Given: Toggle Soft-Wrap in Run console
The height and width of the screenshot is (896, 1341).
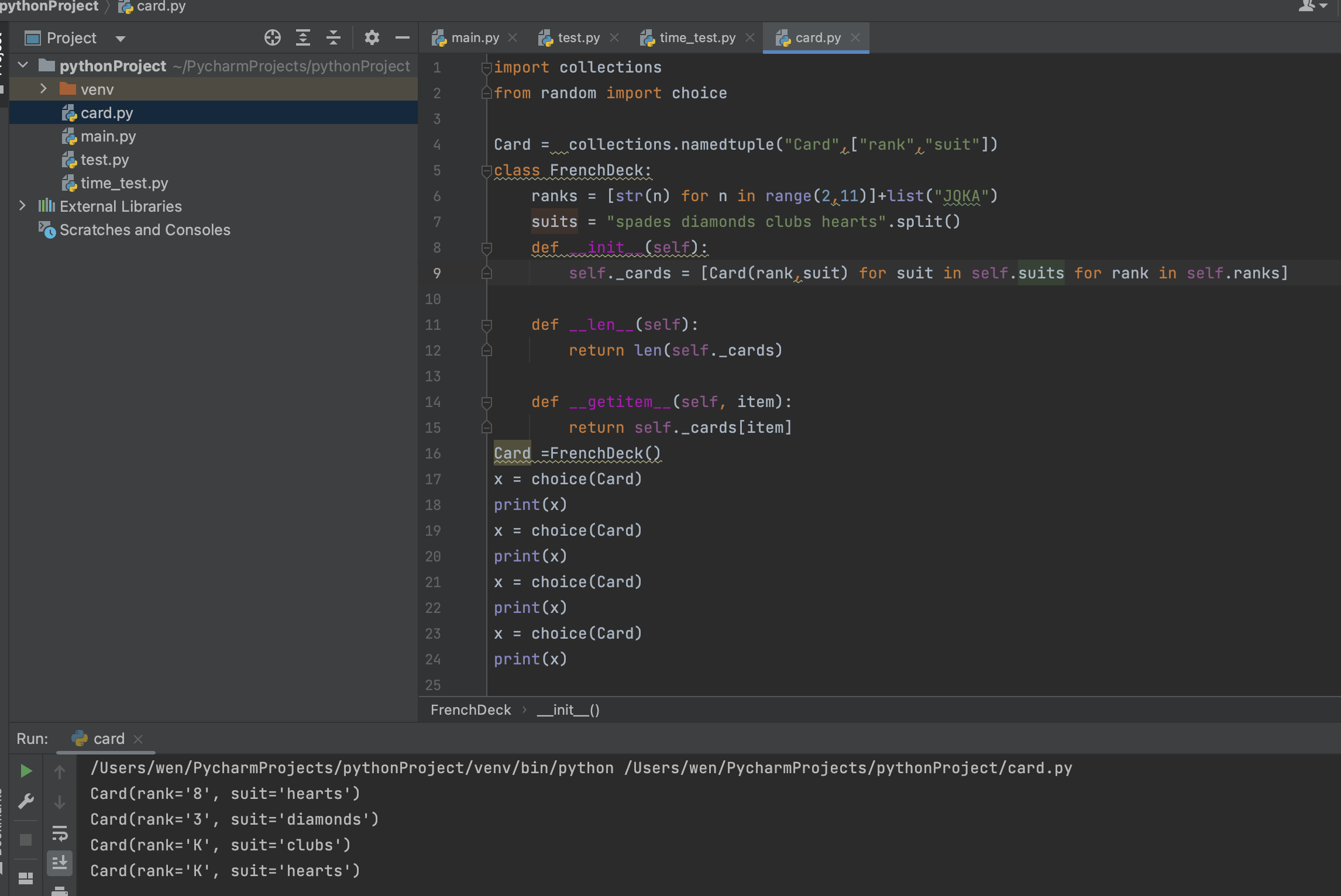Looking at the screenshot, I should [60, 833].
